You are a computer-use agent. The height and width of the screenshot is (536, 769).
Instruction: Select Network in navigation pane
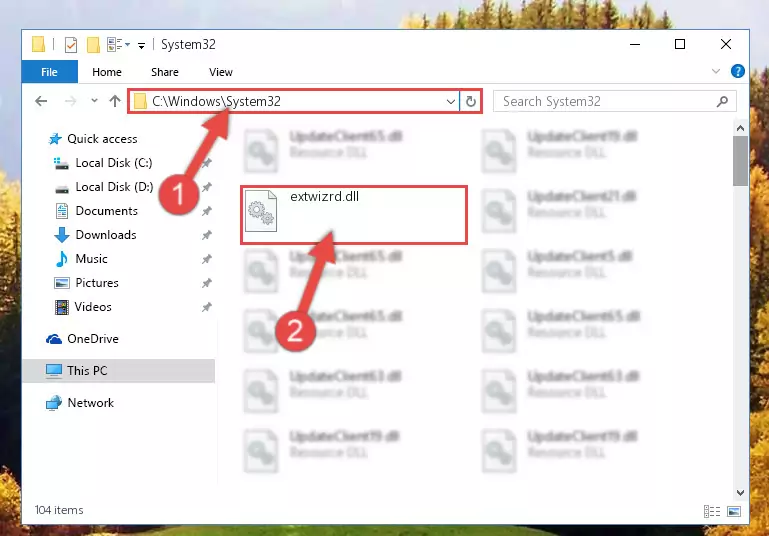pos(90,403)
